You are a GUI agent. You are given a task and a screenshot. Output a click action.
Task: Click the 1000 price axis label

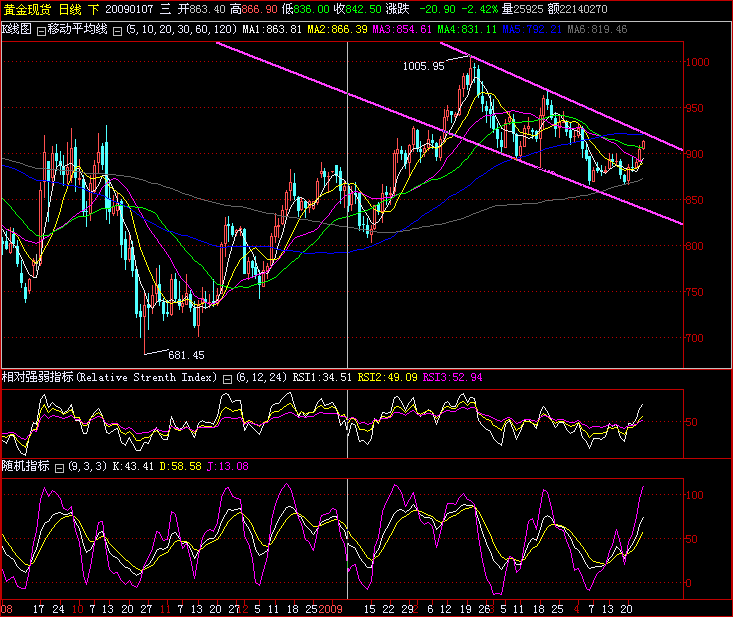(697, 62)
